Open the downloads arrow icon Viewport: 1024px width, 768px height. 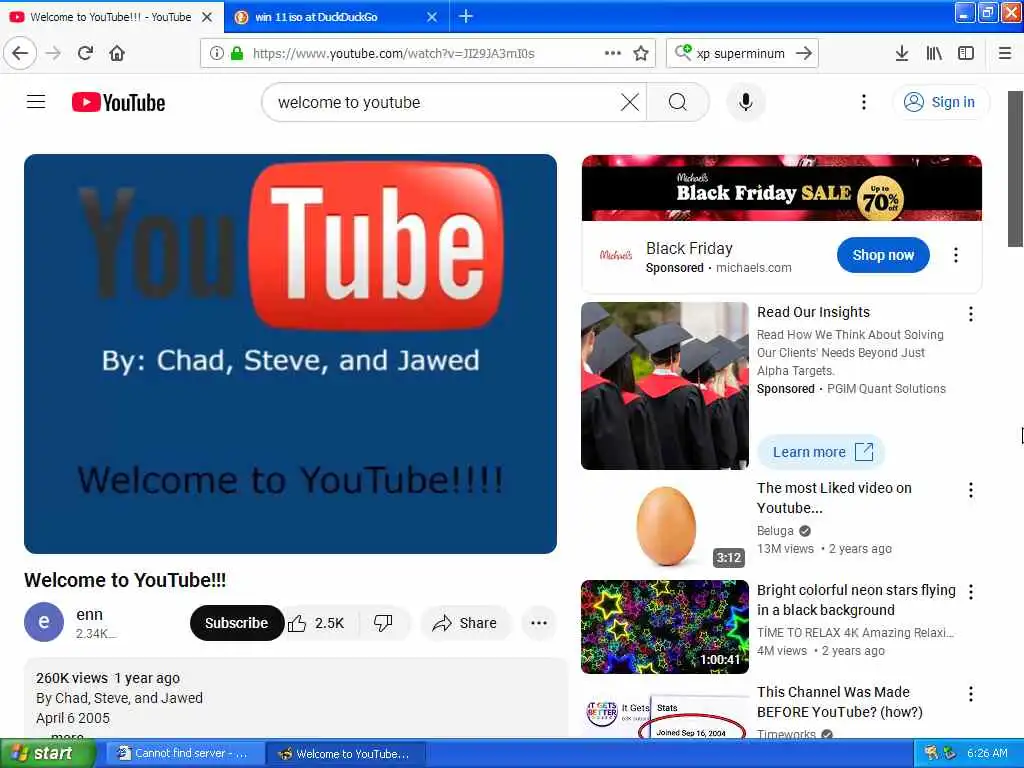[902, 53]
